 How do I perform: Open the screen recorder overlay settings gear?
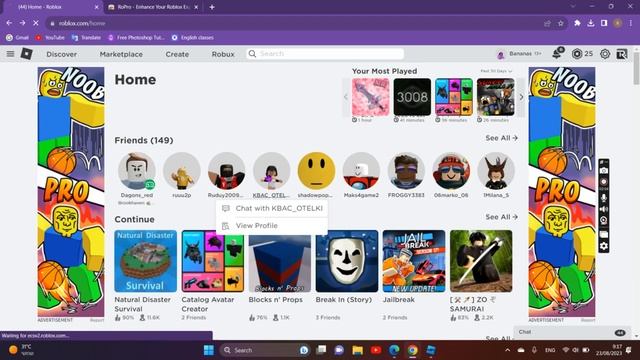pyautogui.click(x=604, y=246)
